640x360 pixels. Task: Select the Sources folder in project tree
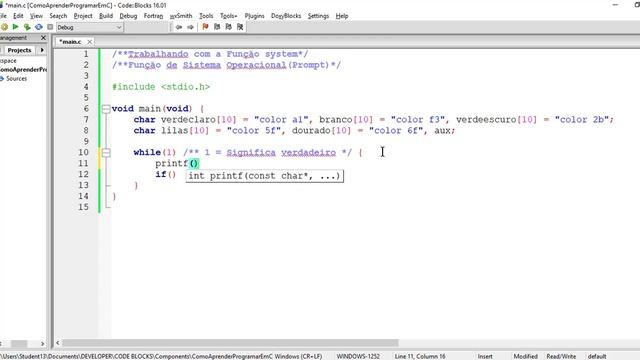[x=16, y=78]
